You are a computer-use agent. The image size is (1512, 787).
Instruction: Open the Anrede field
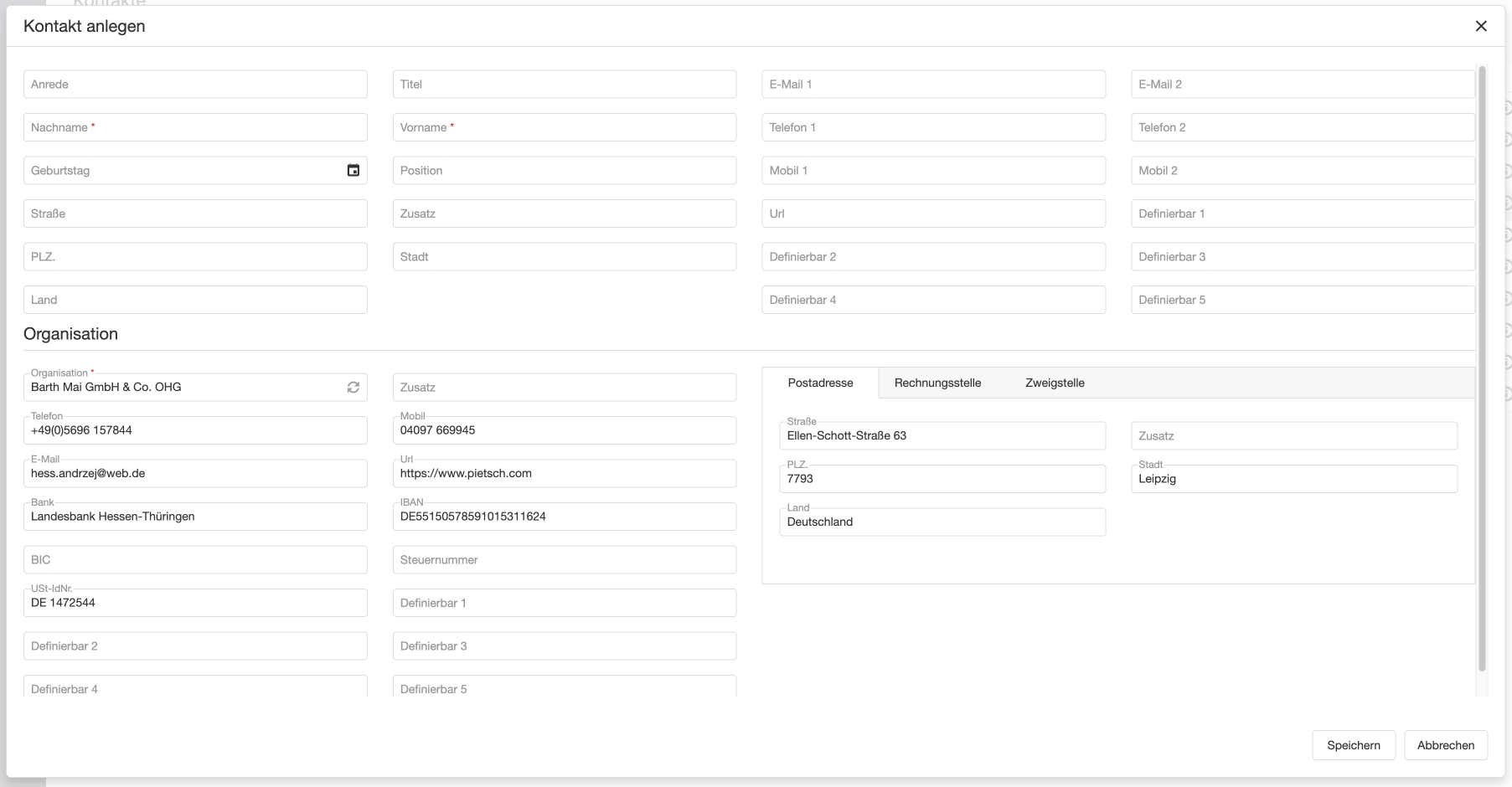[x=195, y=85]
